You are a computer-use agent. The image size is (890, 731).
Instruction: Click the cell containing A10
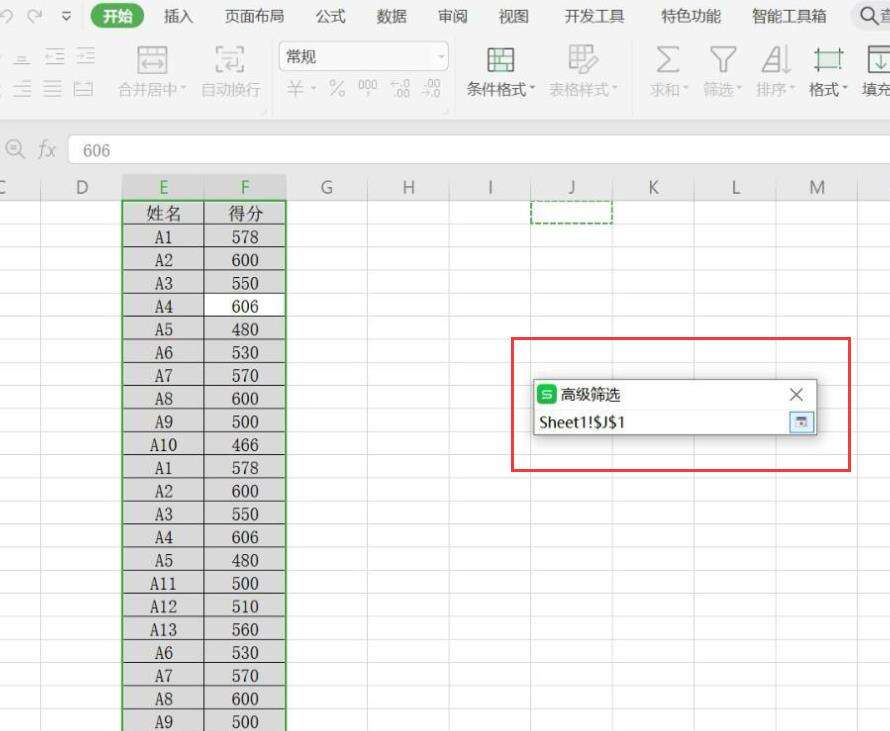(163, 444)
